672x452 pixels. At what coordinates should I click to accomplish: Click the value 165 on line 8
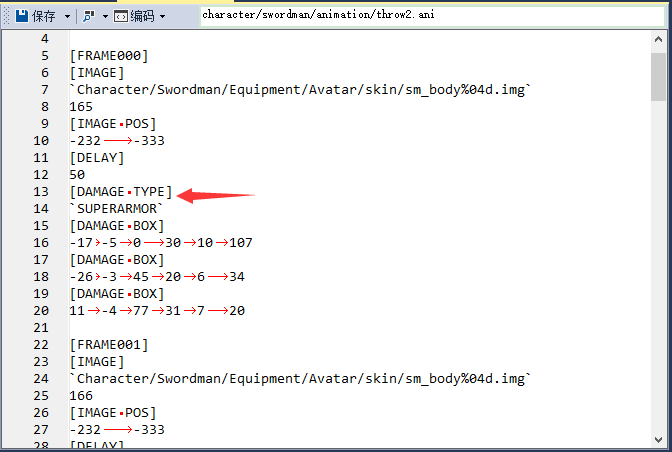(81, 106)
